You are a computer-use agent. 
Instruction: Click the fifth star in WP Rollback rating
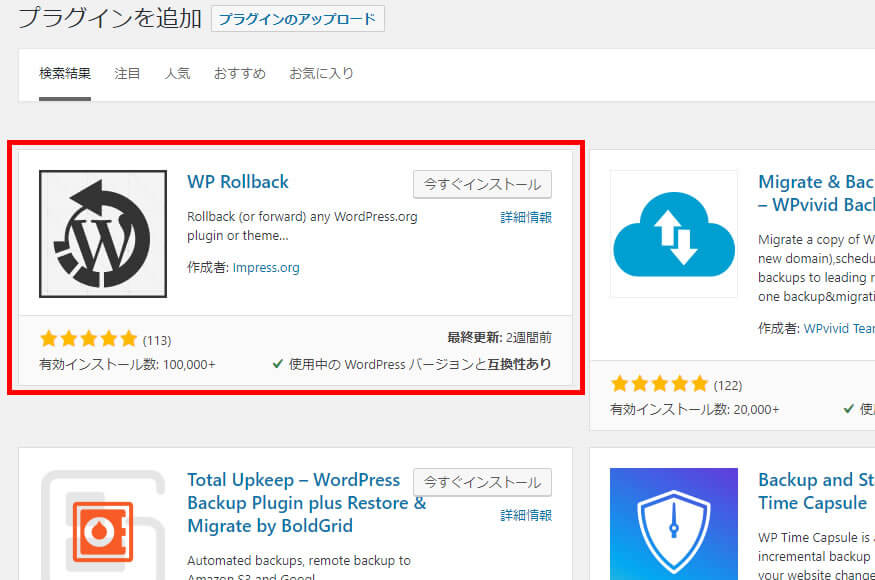128,338
